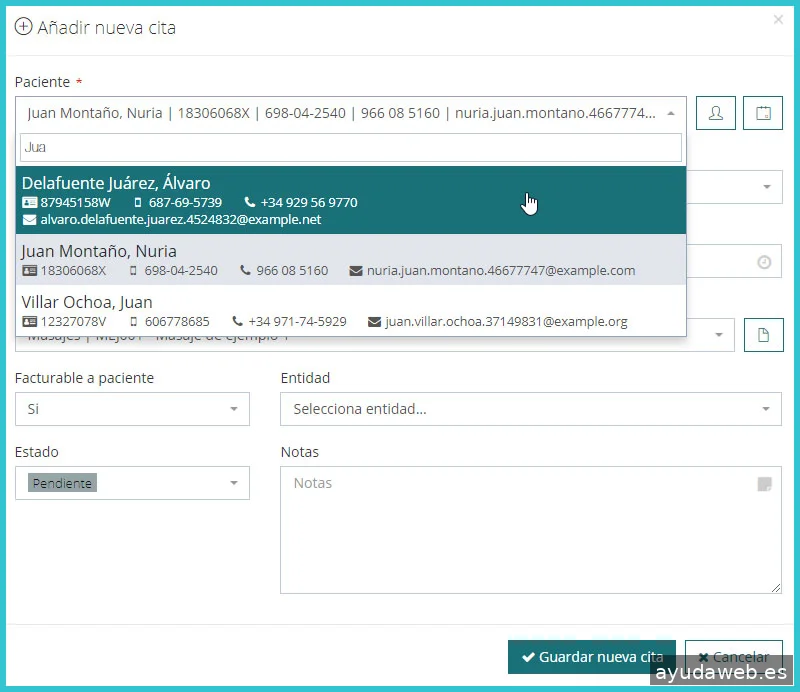
Task: Click mobile number 606778685
Action: tap(177, 322)
